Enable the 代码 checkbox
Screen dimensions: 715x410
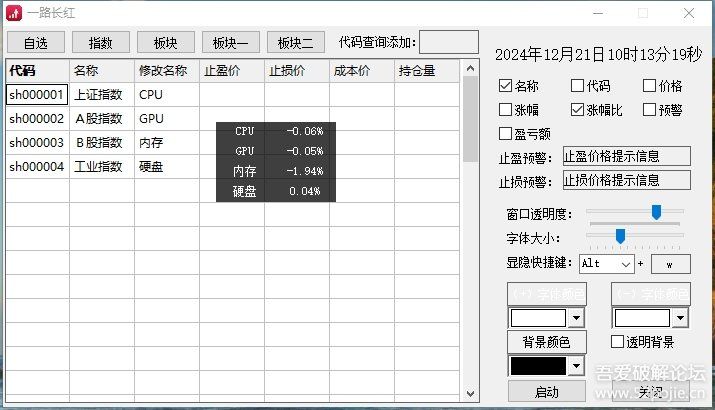(578, 86)
